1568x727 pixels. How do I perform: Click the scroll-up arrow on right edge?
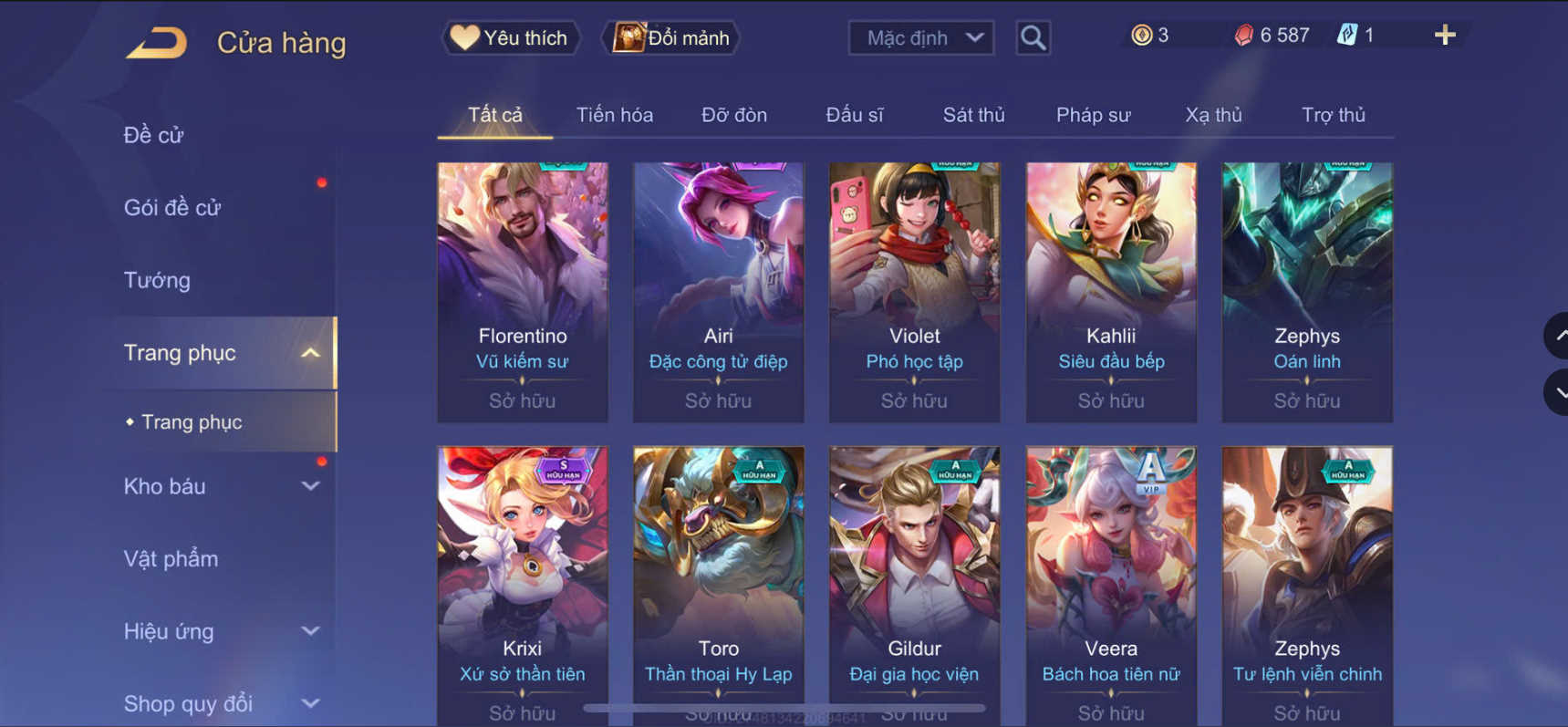pos(1557,336)
